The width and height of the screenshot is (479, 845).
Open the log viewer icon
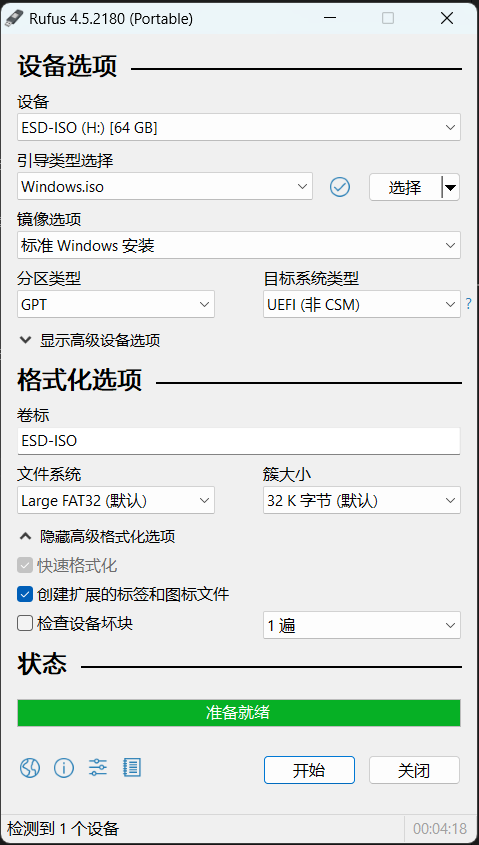(x=132, y=767)
